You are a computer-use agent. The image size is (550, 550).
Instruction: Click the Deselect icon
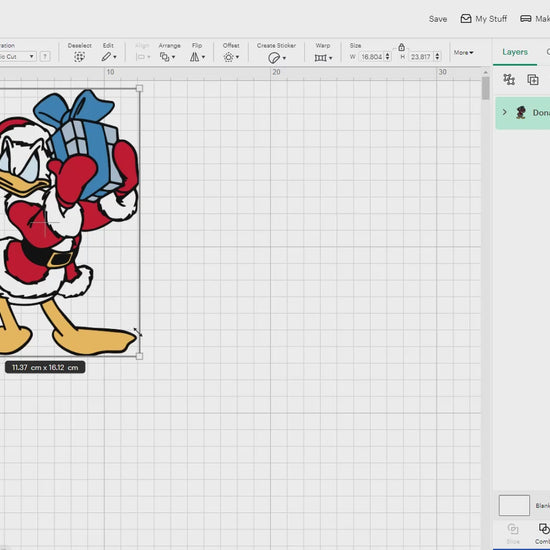(79, 57)
